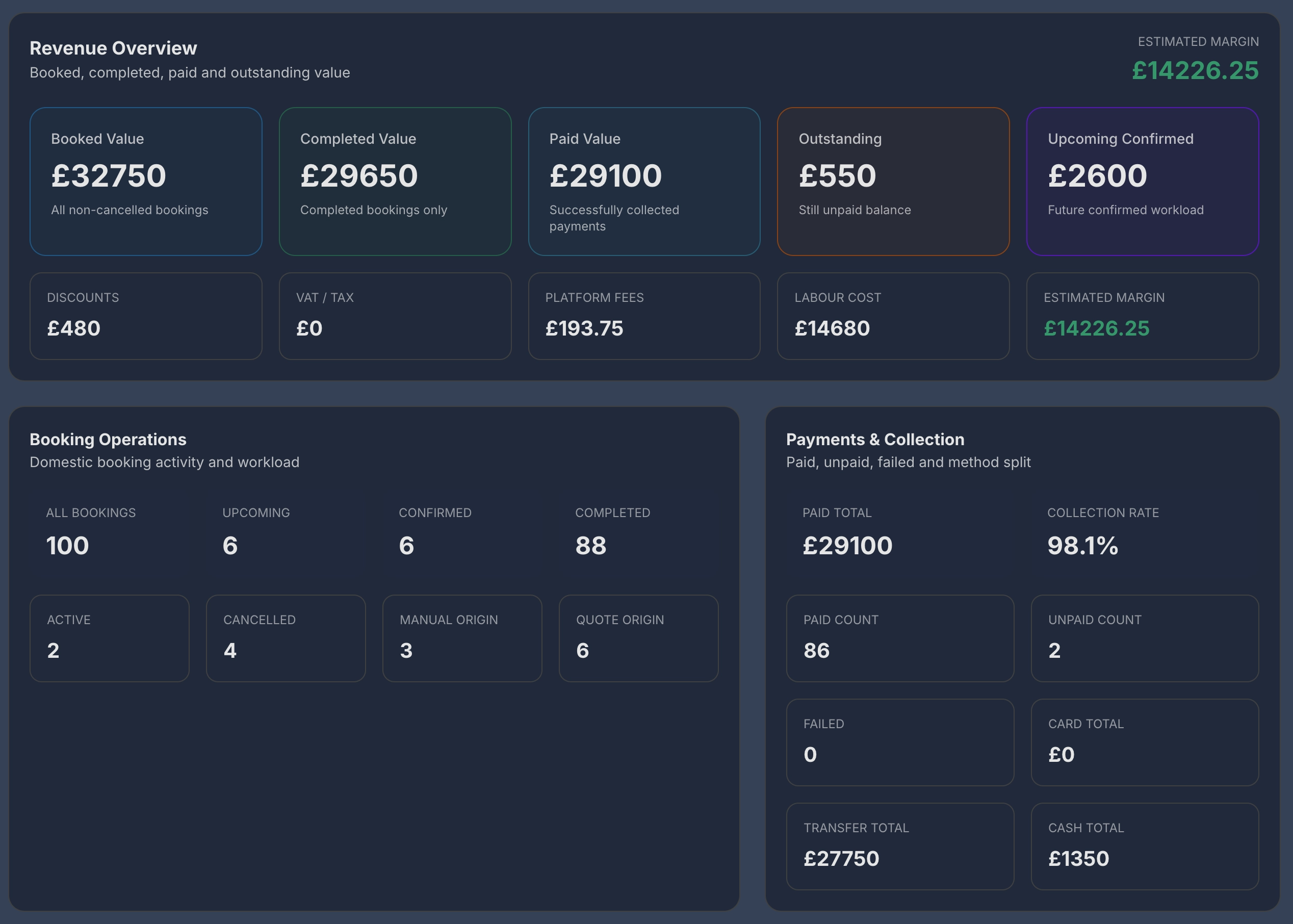The image size is (1293, 924).
Task: Select the Cancelled bookings tile
Action: 286,637
